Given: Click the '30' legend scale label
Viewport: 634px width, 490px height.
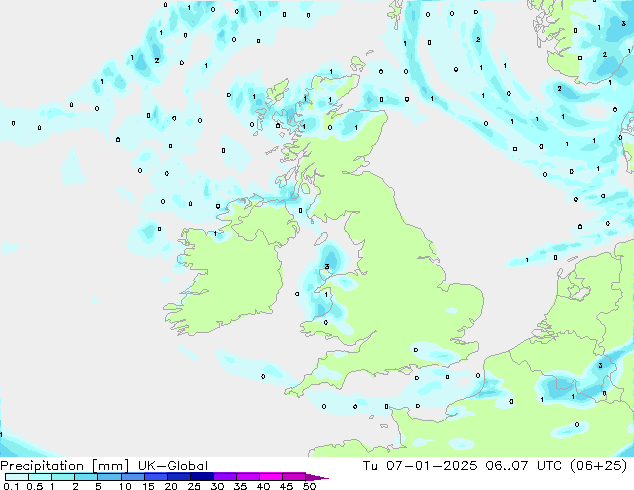Looking at the screenshot, I should [217, 486].
